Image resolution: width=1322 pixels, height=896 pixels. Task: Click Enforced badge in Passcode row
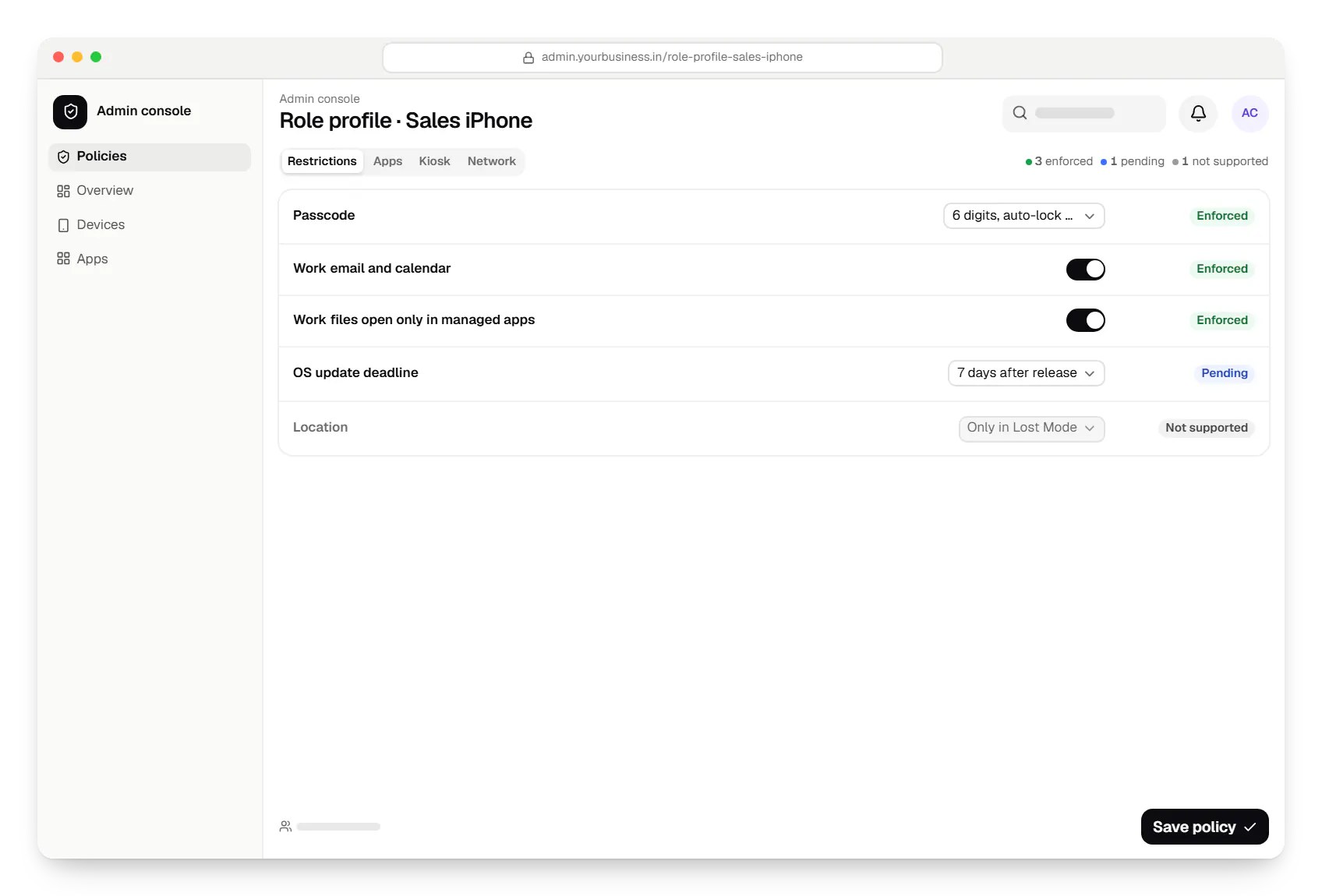click(x=1222, y=216)
